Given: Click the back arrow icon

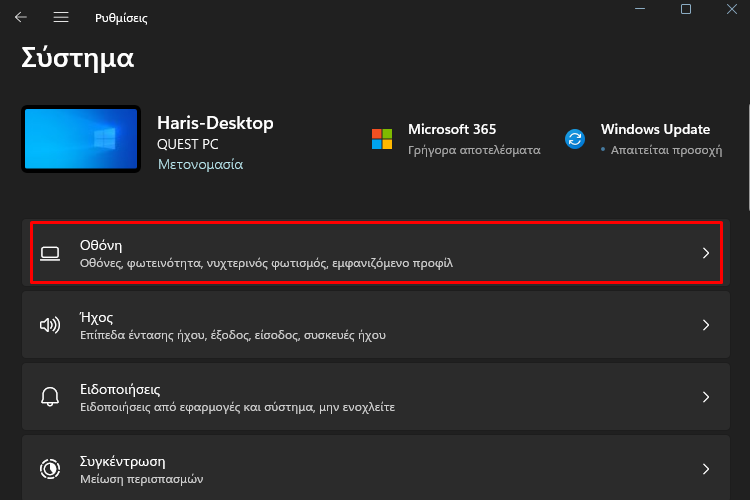Looking at the screenshot, I should 21,18.
